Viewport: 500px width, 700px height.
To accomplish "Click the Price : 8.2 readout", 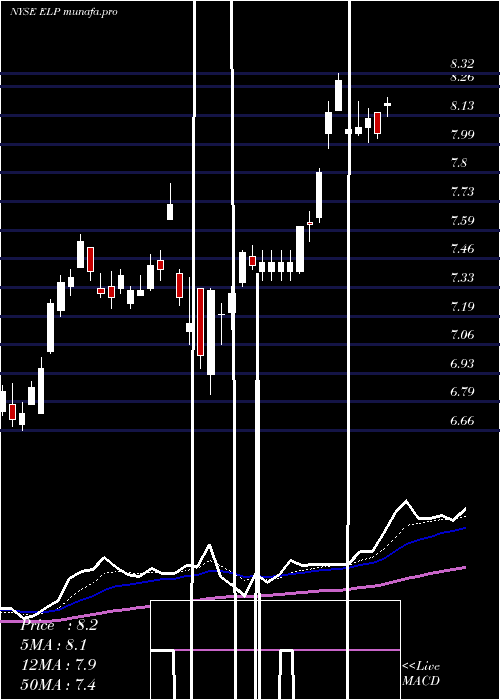I will 59,625.
